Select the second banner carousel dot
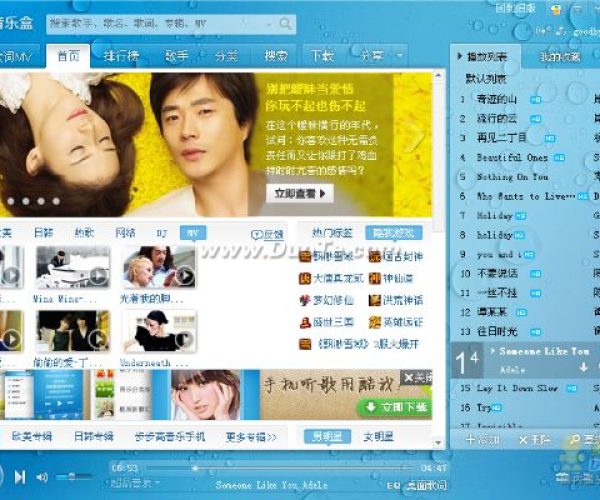Screen dimensions: 600x500 [26, 201]
